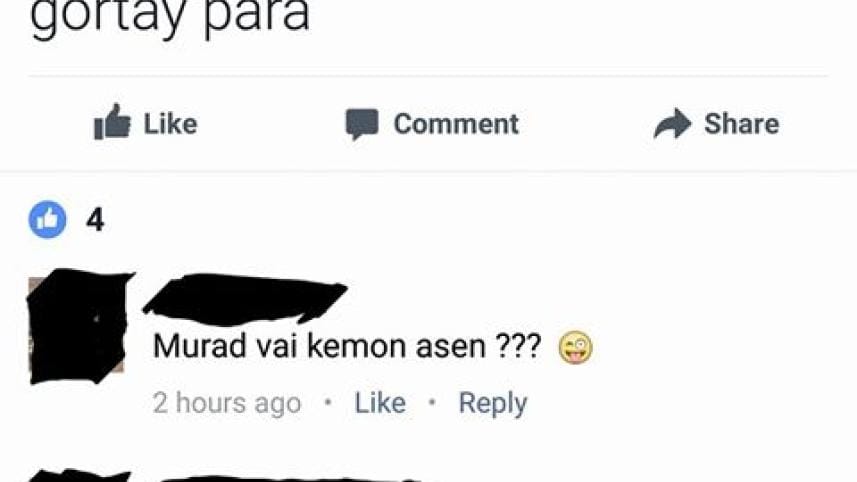The image size is (857, 482).
Task: Tap the thumbs-up icon in the post action bar
Action: [113, 122]
